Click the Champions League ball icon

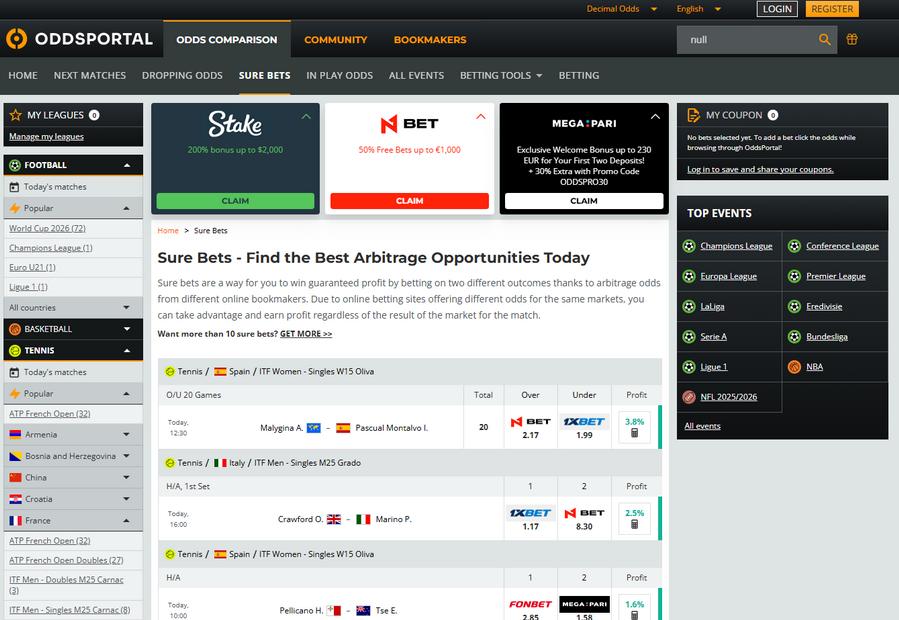689,246
